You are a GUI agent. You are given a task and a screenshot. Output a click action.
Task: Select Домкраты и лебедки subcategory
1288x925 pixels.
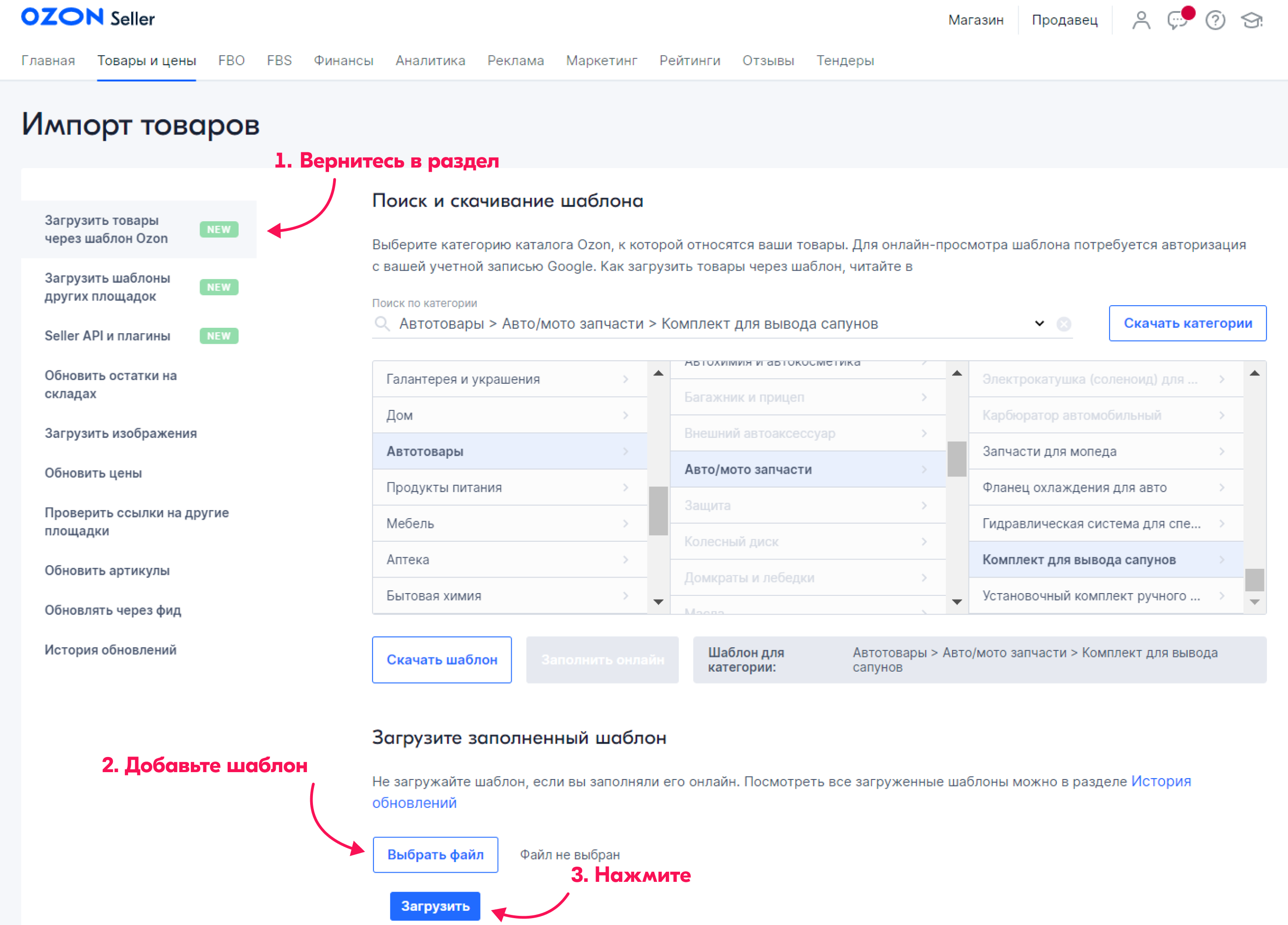coord(808,578)
